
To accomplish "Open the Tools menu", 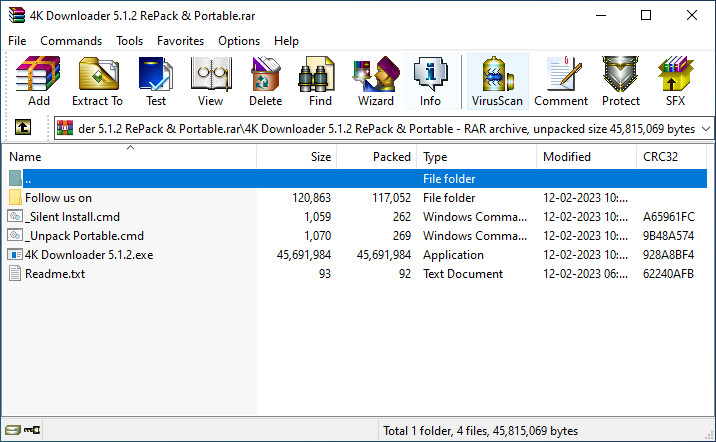I will [129, 41].
